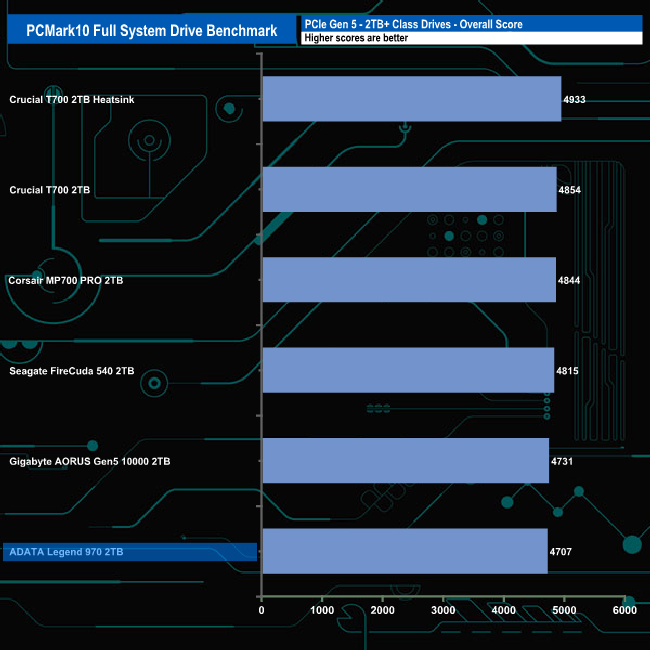
Task: Click the 6000 axis tick label
Action: 625,610
